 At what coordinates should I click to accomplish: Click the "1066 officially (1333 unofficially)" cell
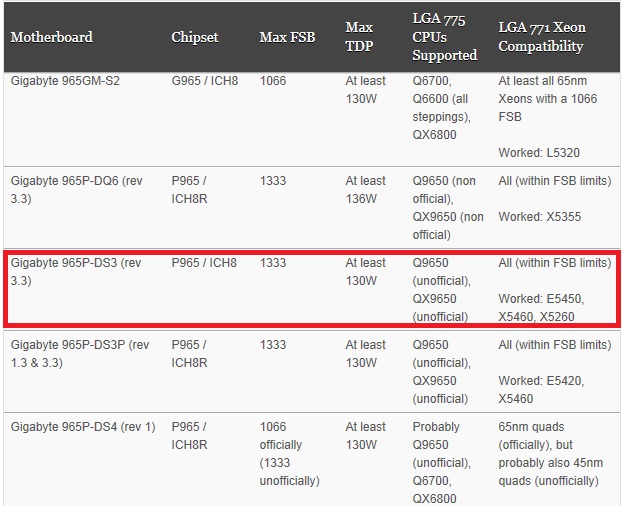[290, 453]
